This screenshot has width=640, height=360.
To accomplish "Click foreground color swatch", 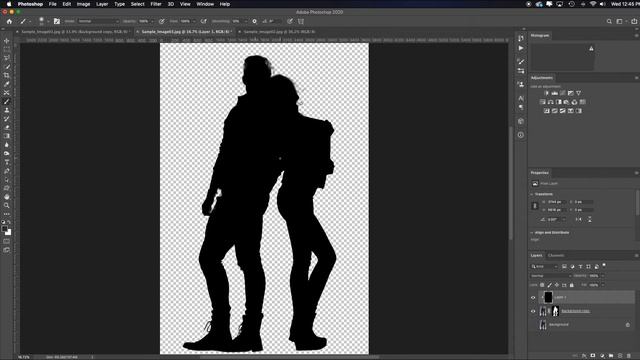I will [x=4, y=229].
